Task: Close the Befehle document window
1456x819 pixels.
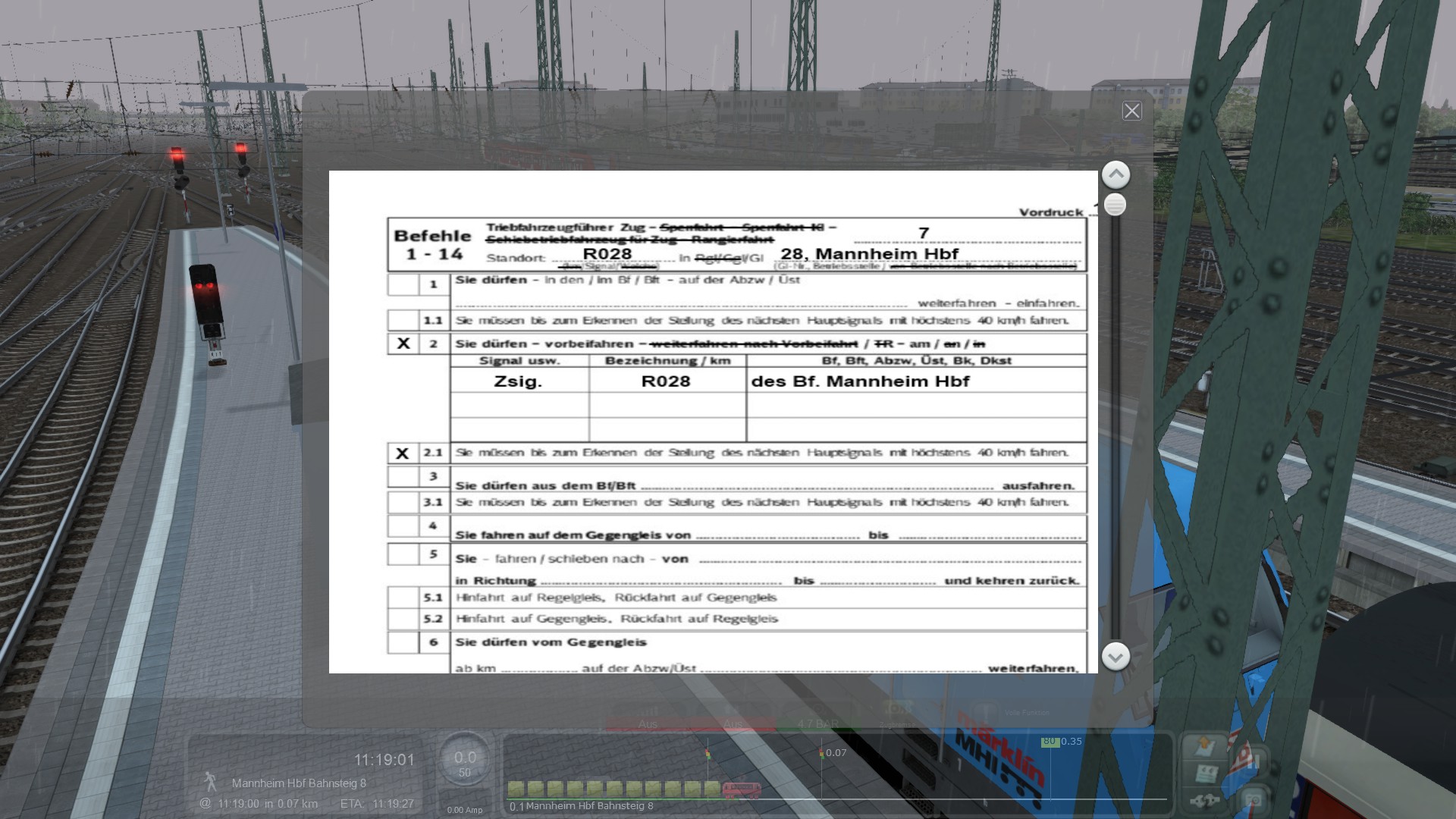Action: [x=1131, y=111]
